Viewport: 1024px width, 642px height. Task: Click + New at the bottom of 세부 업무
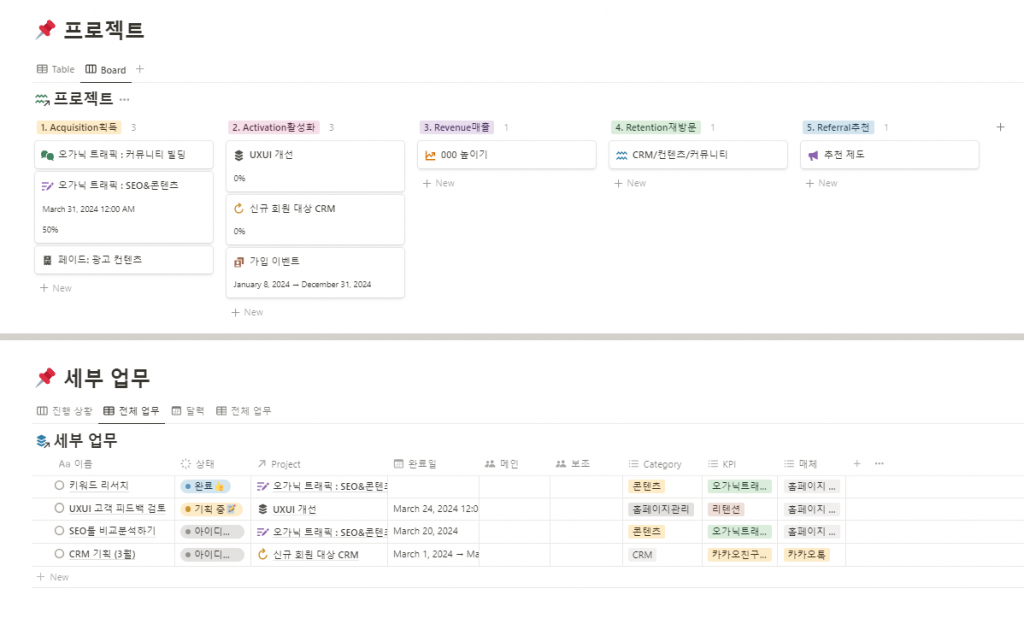52,577
